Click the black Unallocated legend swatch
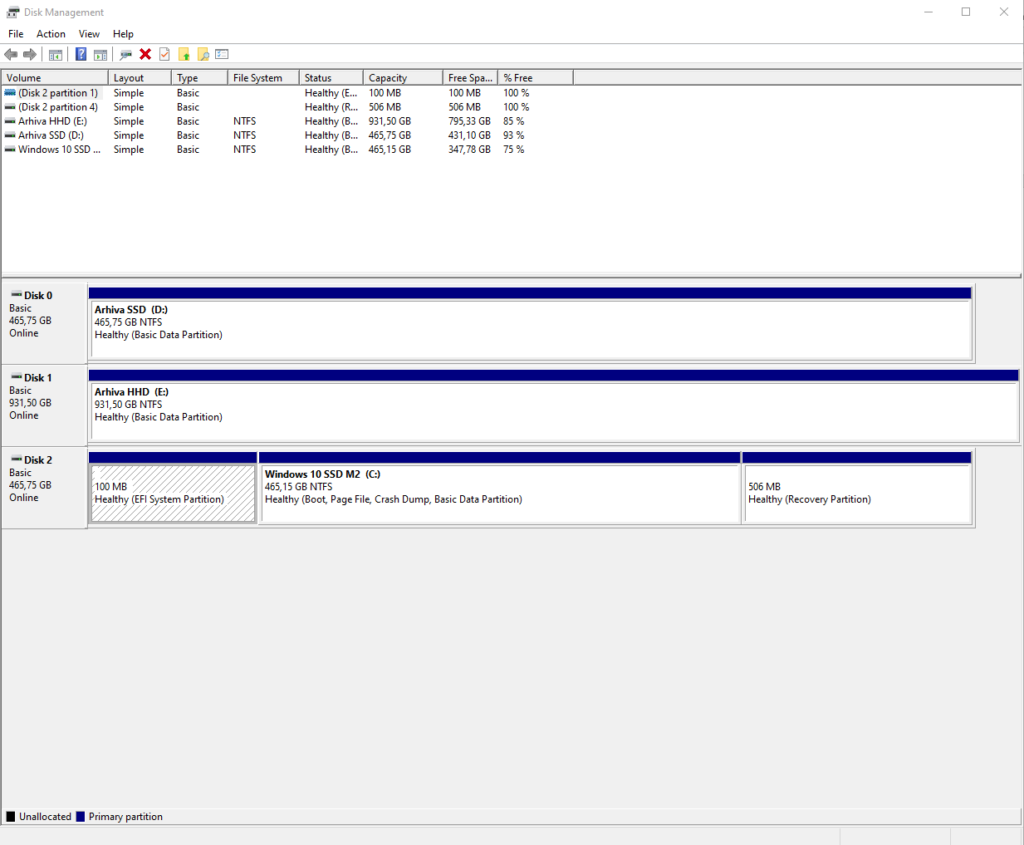Screen dimensions: 1024x845 click(10, 816)
